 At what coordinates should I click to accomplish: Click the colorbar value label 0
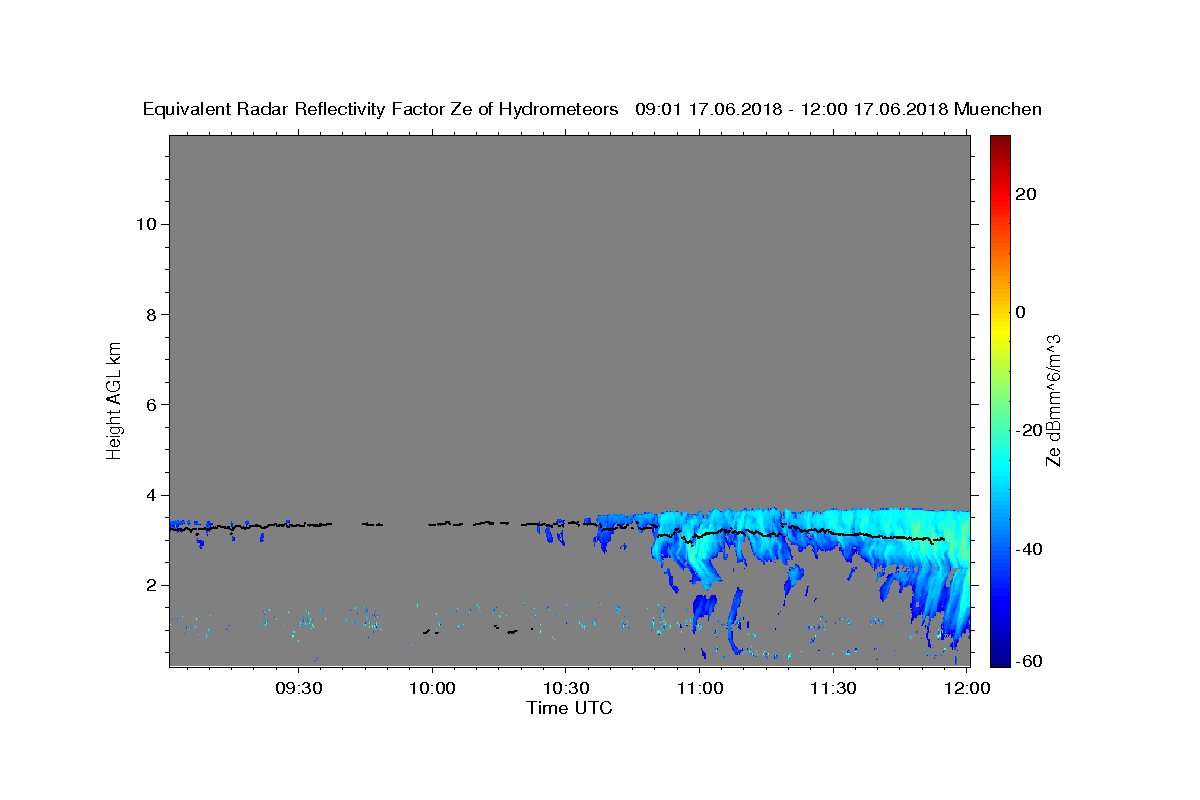point(1022,312)
